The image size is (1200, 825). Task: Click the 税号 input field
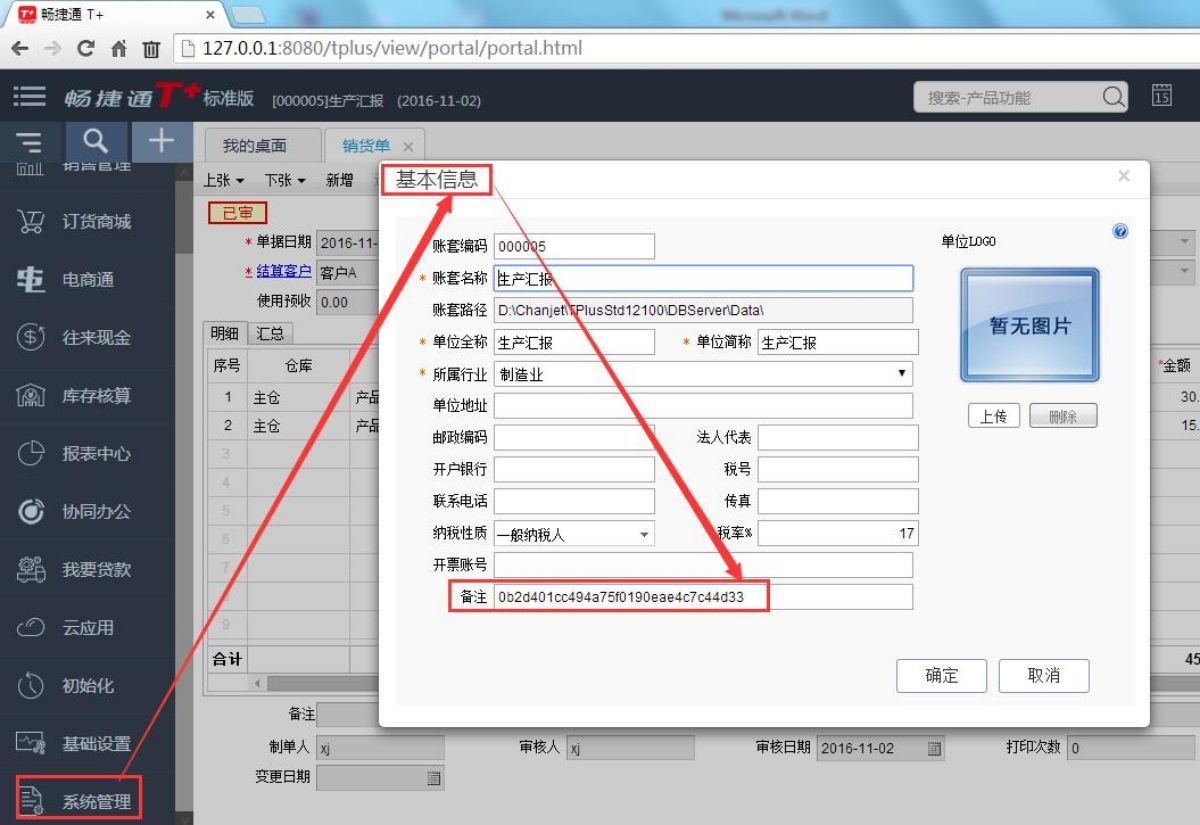click(x=838, y=470)
